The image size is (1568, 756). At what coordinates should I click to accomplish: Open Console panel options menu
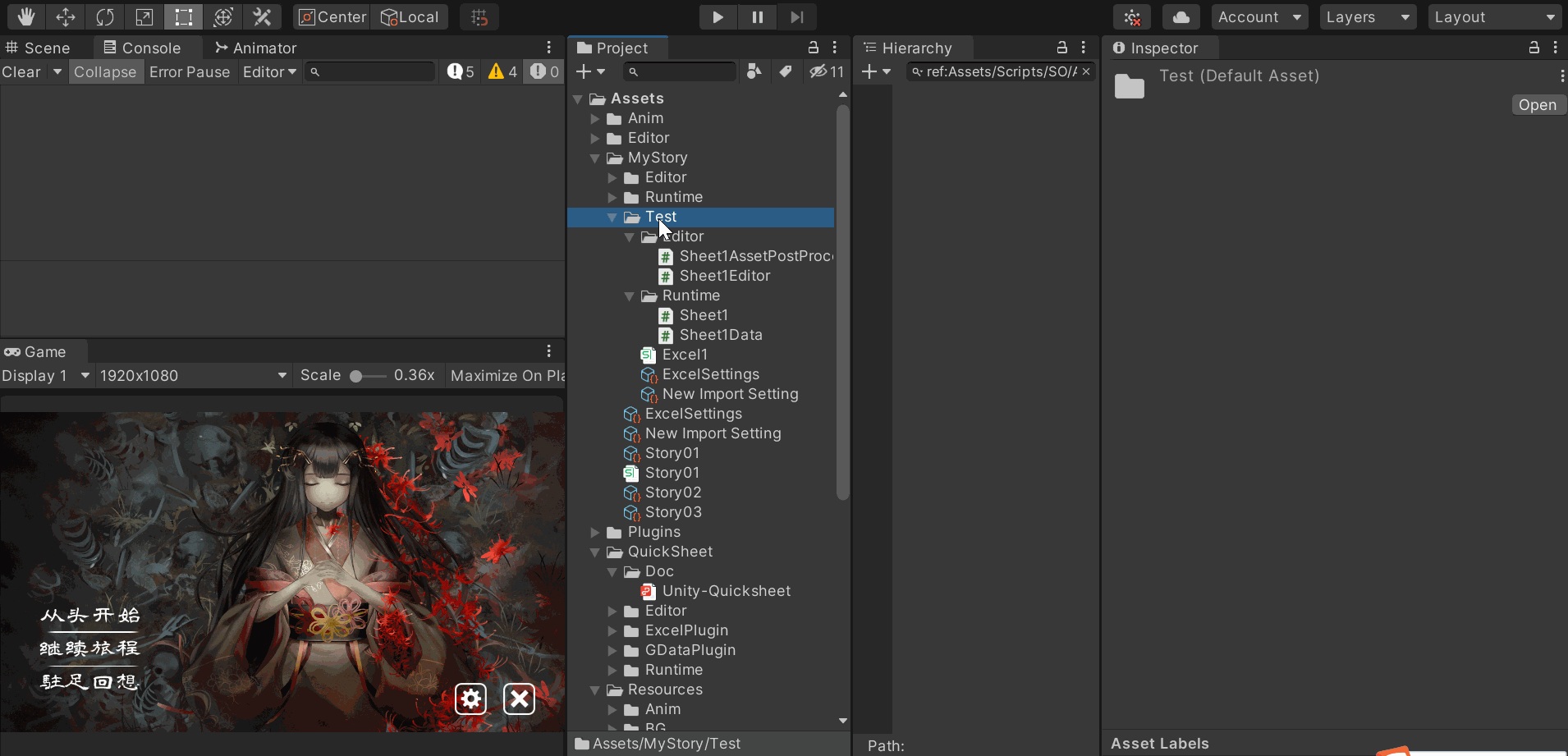coord(549,48)
